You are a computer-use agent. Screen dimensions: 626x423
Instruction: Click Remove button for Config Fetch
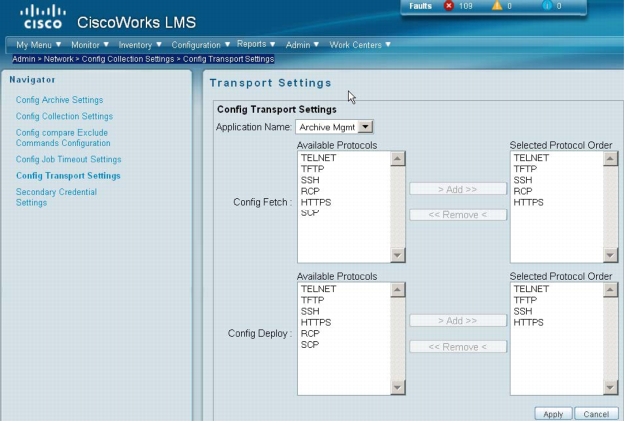click(x=458, y=215)
